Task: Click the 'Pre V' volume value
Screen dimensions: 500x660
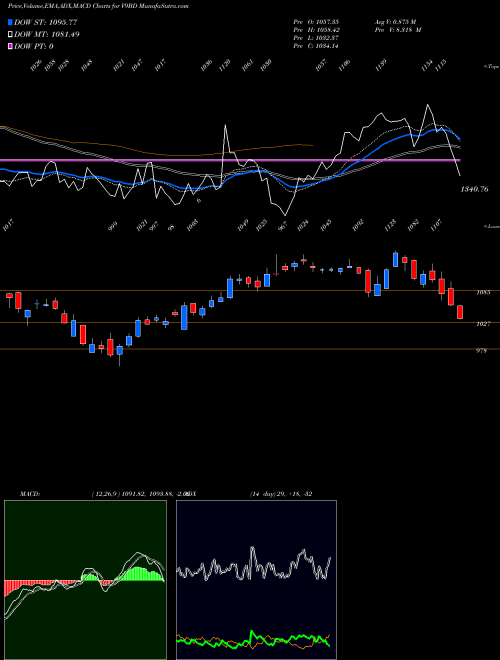Action: pos(398,30)
